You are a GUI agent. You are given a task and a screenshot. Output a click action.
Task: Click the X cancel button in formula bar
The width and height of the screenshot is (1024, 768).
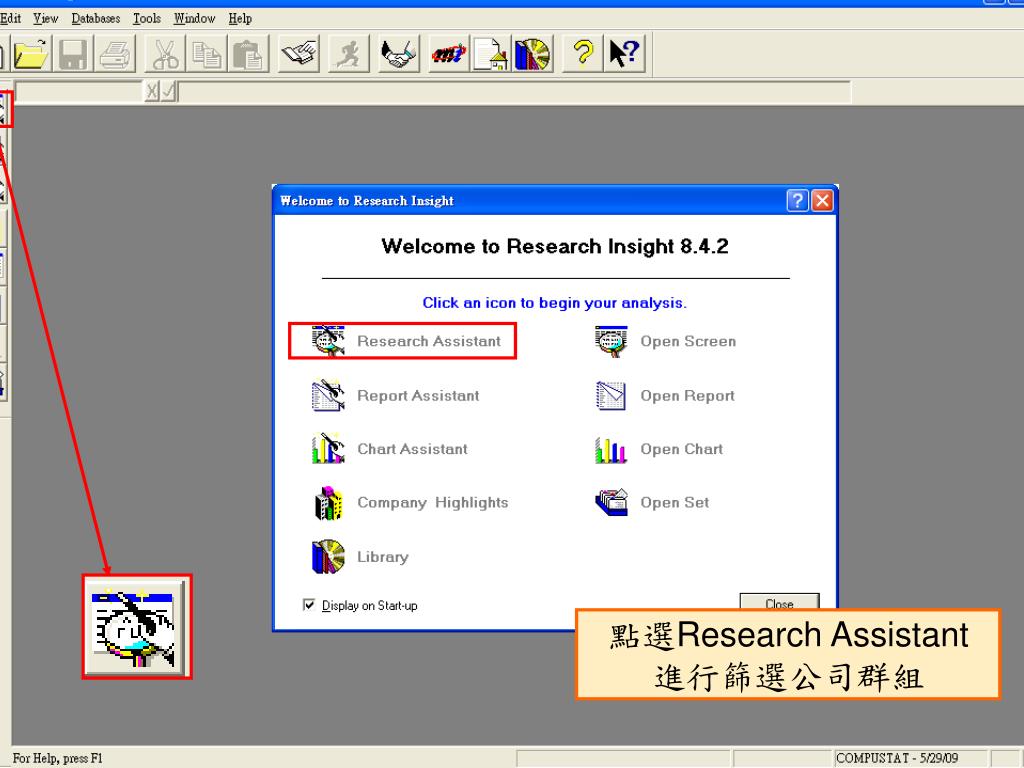[152, 91]
